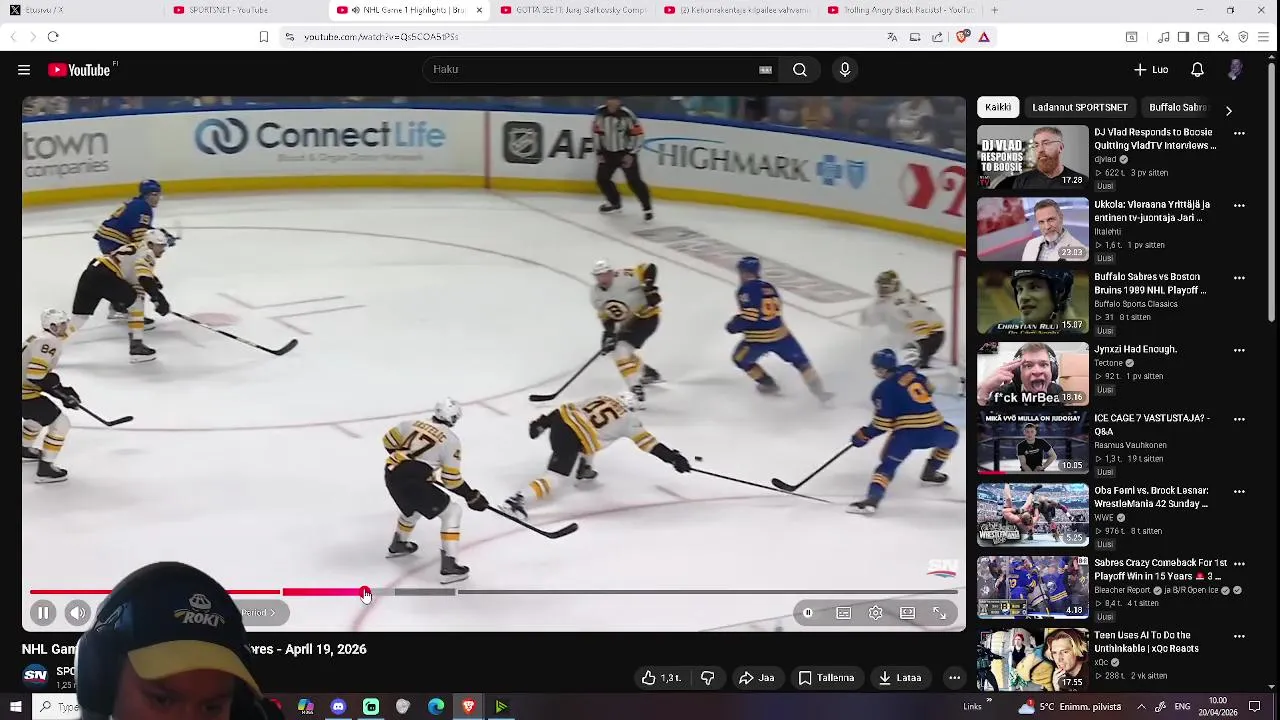Open options menu for Teen Uses AI video
The height and width of the screenshot is (720, 1280).
tap(1239, 637)
